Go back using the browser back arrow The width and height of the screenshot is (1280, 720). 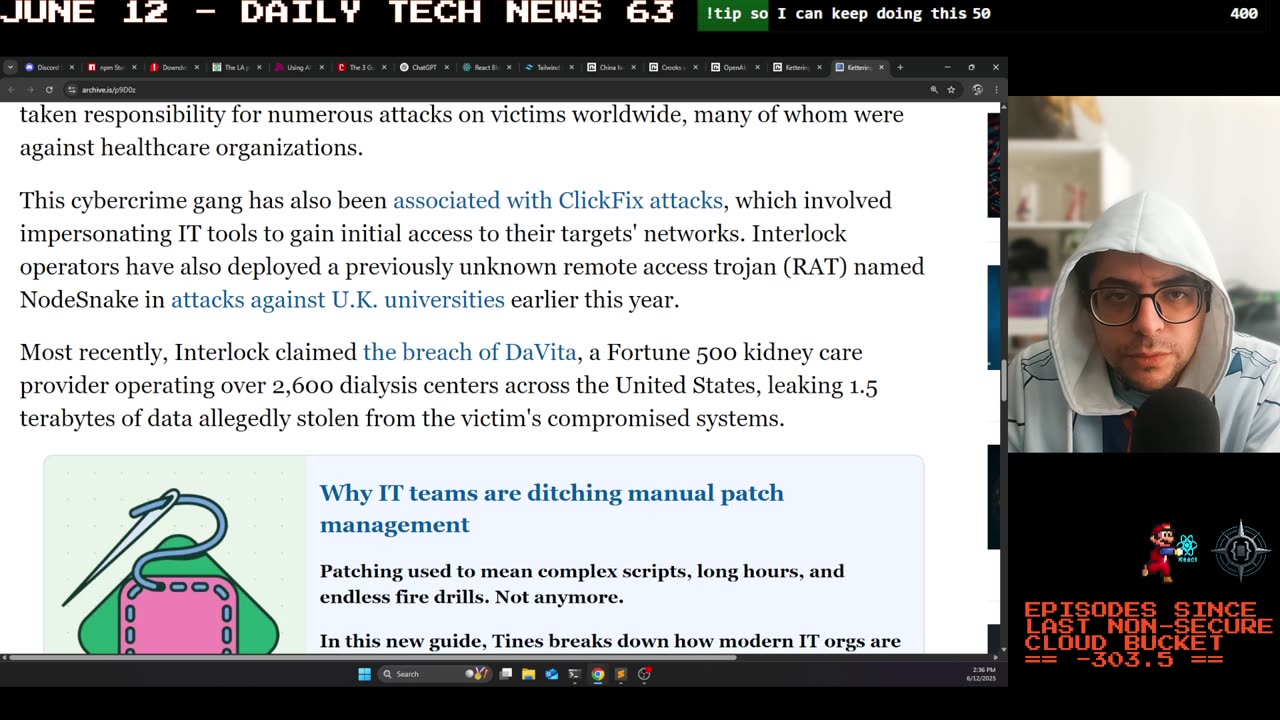click(11, 89)
